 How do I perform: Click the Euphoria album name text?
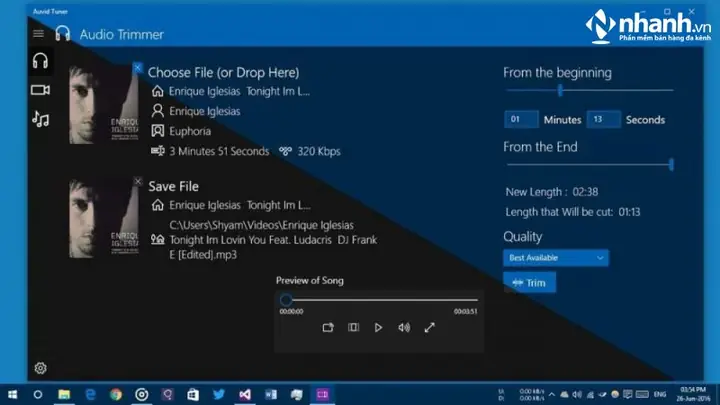pos(190,131)
